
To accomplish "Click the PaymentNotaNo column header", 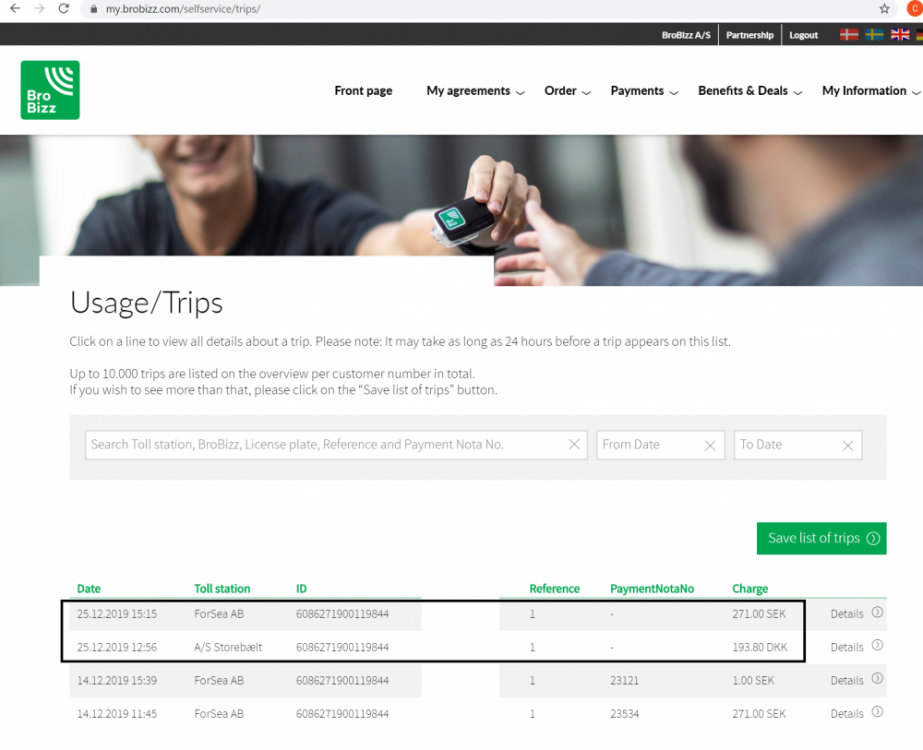I will point(652,589).
